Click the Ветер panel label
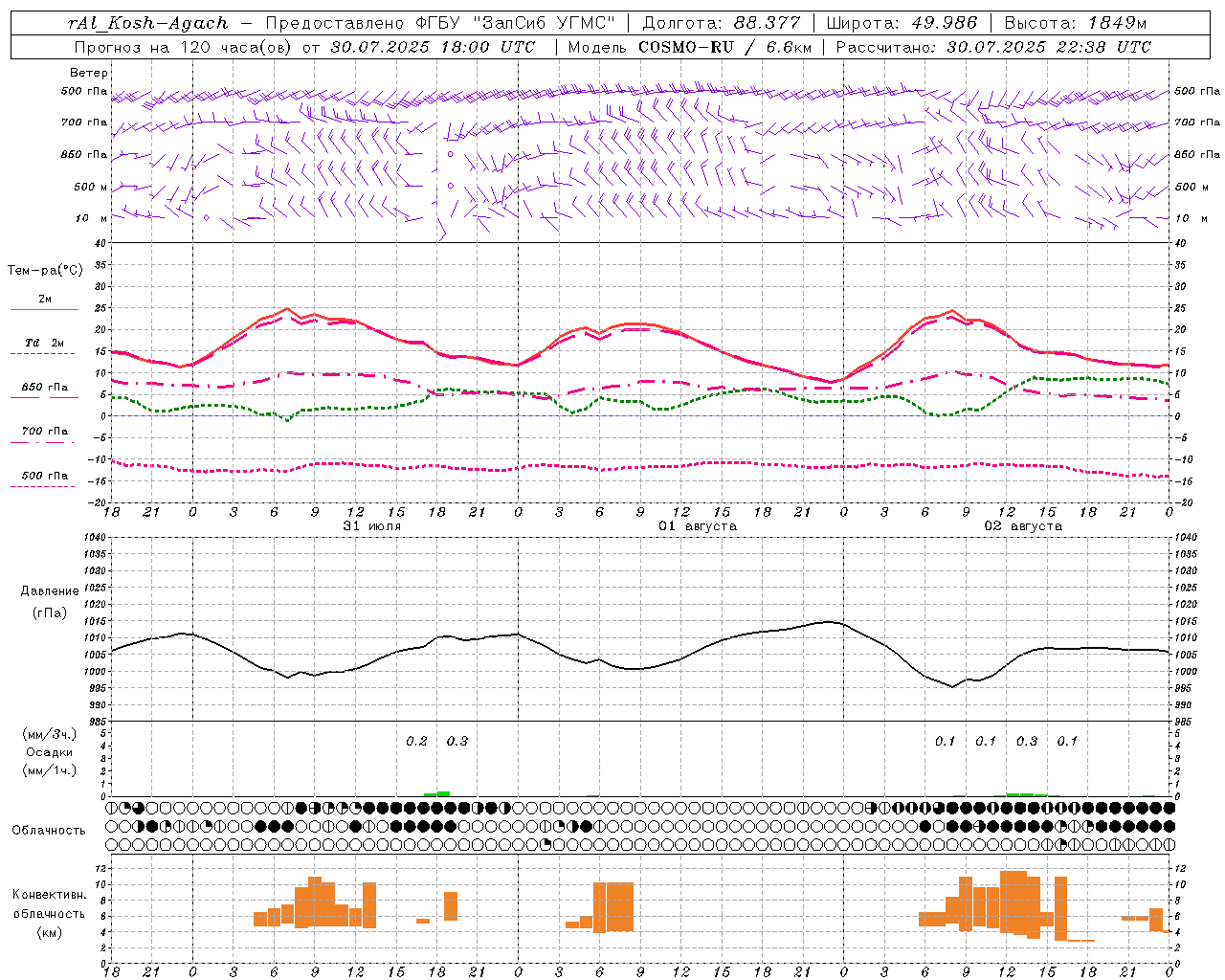The image size is (1225, 980). click(89, 73)
